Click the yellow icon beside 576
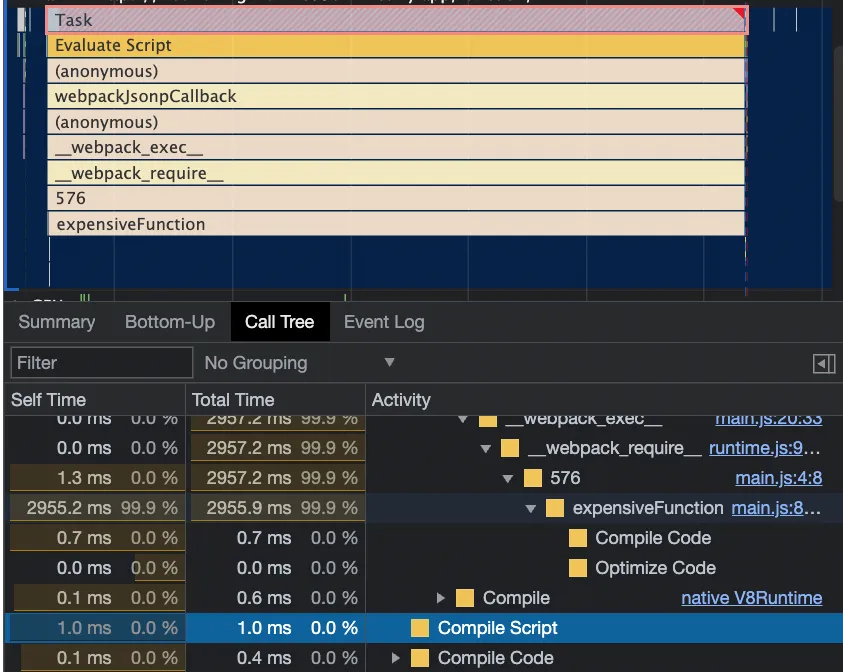This screenshot has height=672, width=843. (532, 478)
